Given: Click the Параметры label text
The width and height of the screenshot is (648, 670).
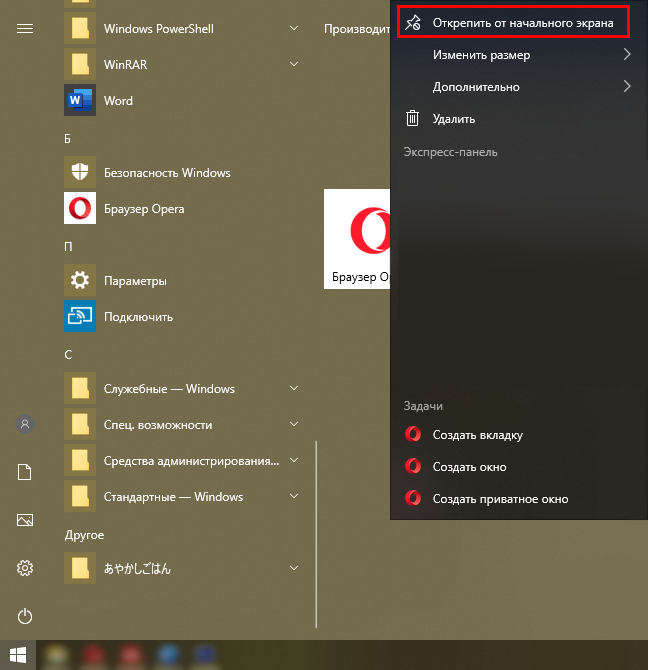Looking at the screenshot, I should (x=135, y=281).
